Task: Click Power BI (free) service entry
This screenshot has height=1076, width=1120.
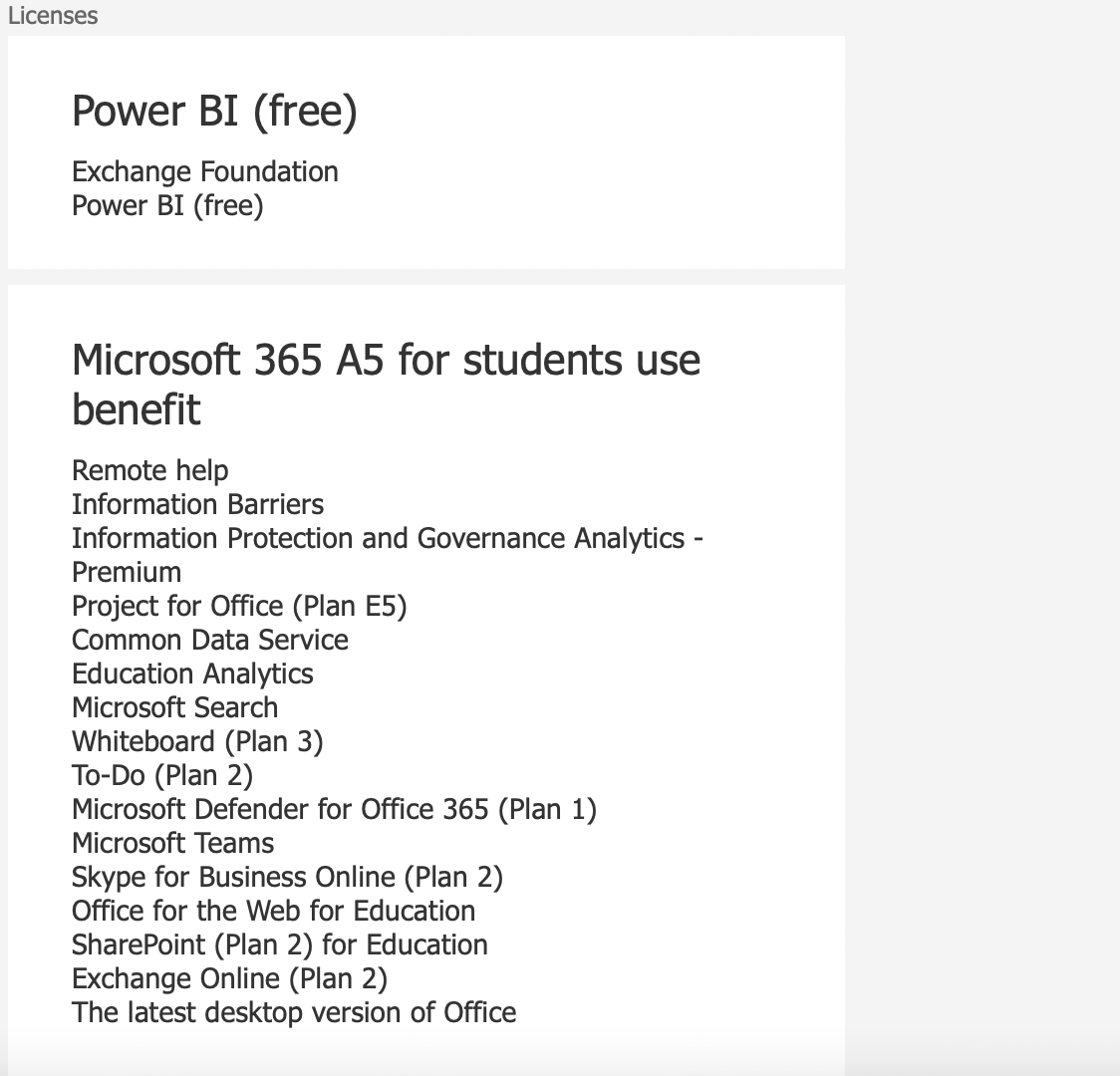Action: pos(167,206)
